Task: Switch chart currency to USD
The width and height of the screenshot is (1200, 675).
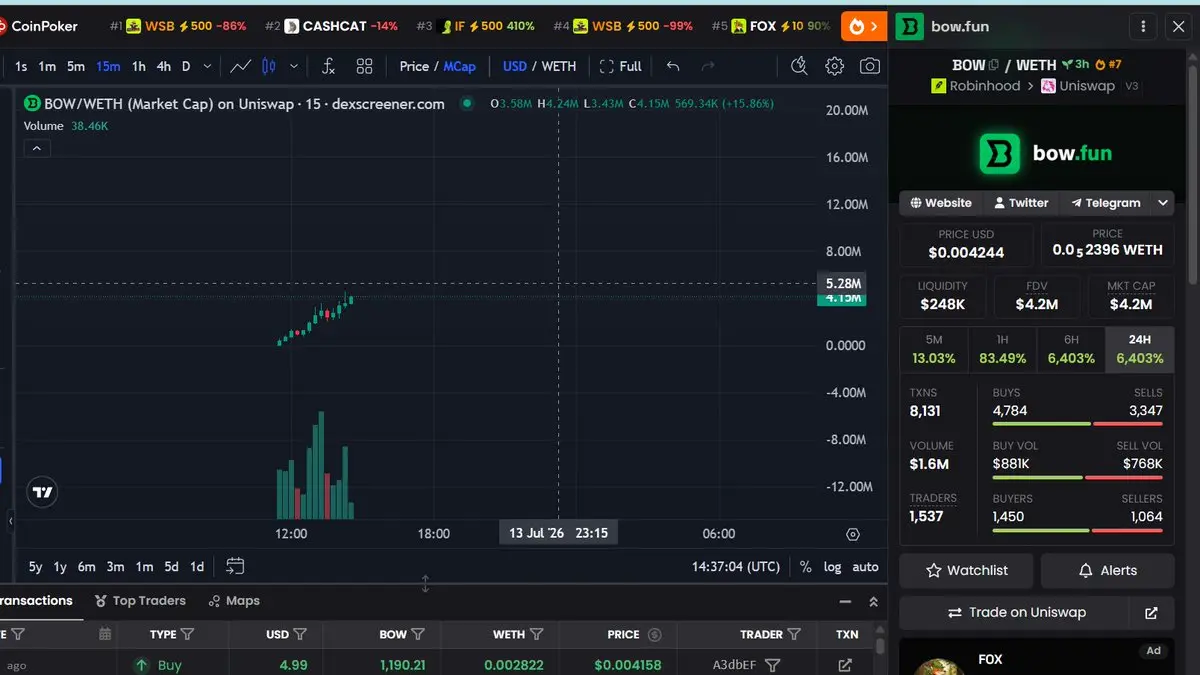Action: pyautogui.click(x=515, y=66)
